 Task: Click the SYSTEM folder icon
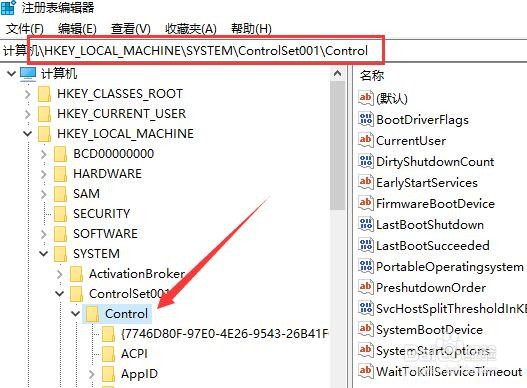coord(60,254)
